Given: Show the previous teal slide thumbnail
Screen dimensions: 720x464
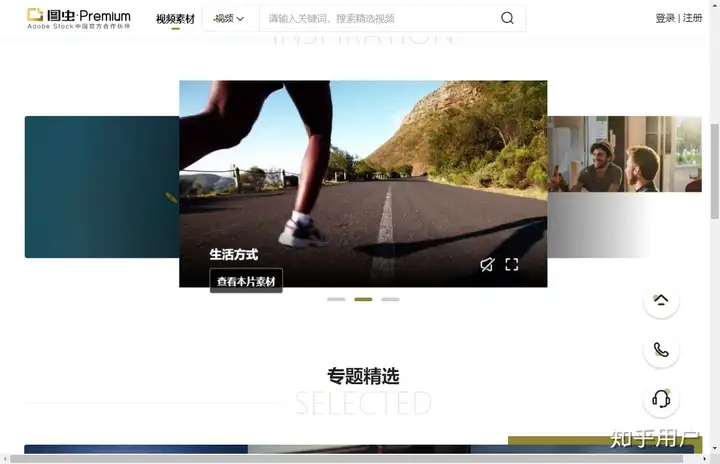Looking at the screenshot, I should tap(102, 187).
